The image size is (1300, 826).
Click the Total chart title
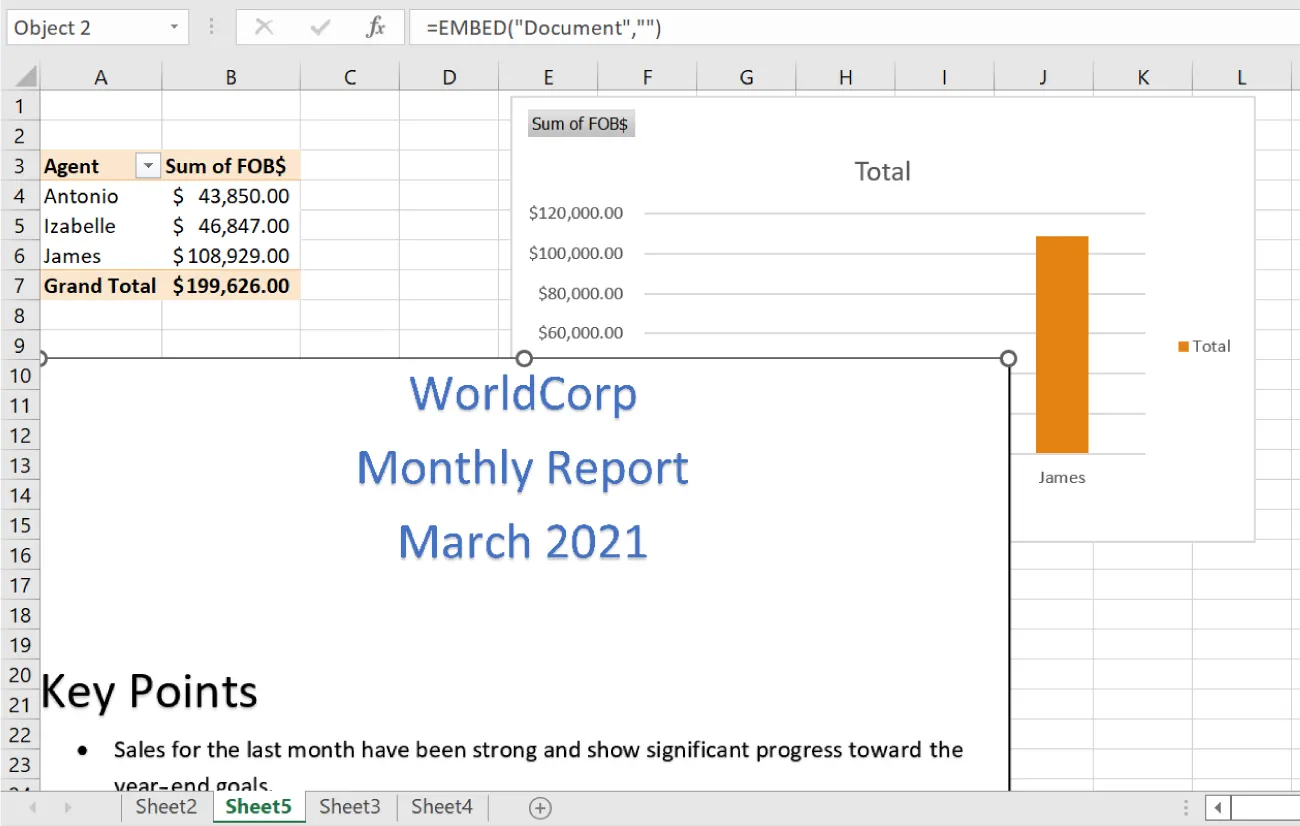click(882, 171)
